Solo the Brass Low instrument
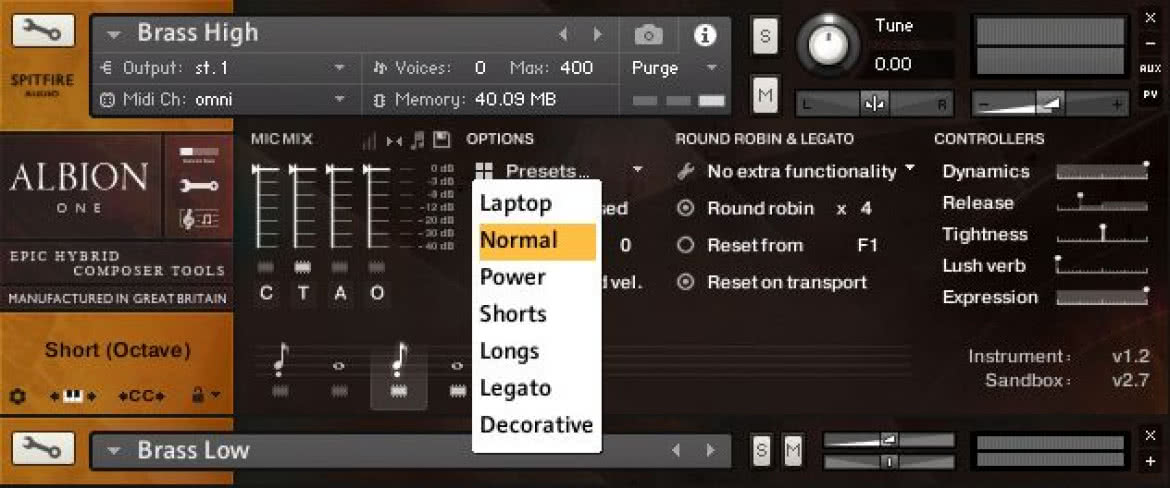Screen dimensions: 1170x488 [x=761, y=450]
